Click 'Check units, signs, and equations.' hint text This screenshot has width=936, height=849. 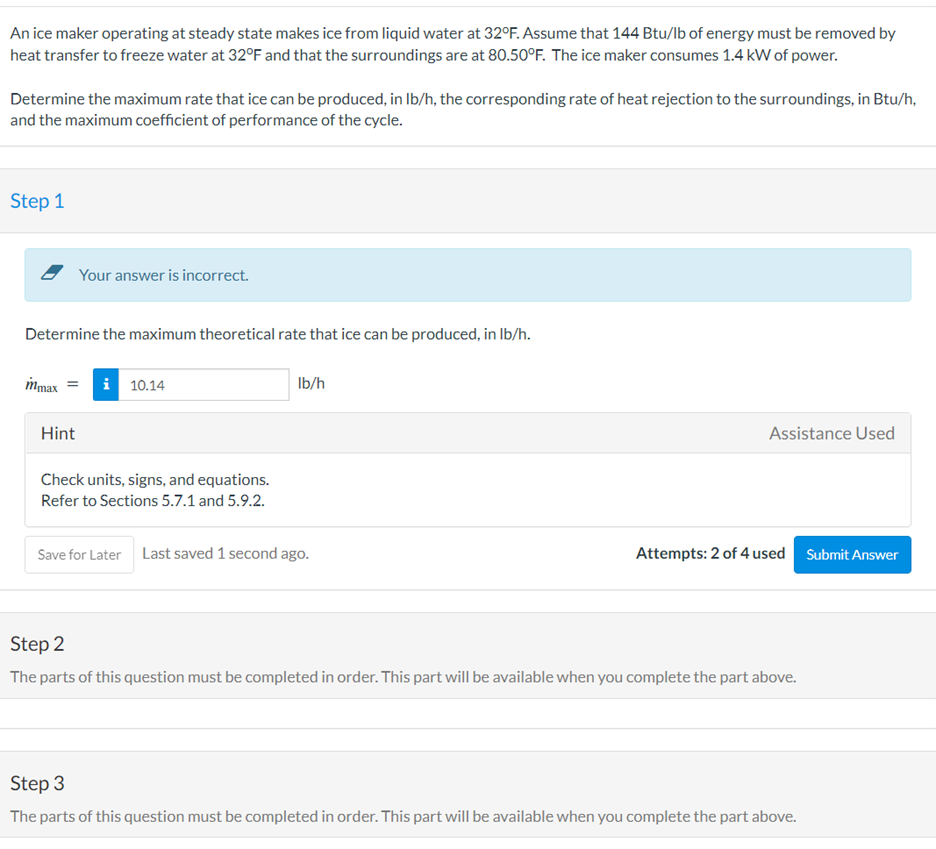(155, 479)
